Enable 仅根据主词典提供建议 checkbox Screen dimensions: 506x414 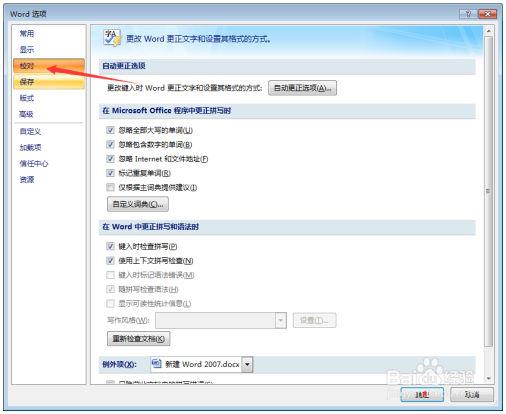(110, 187)
